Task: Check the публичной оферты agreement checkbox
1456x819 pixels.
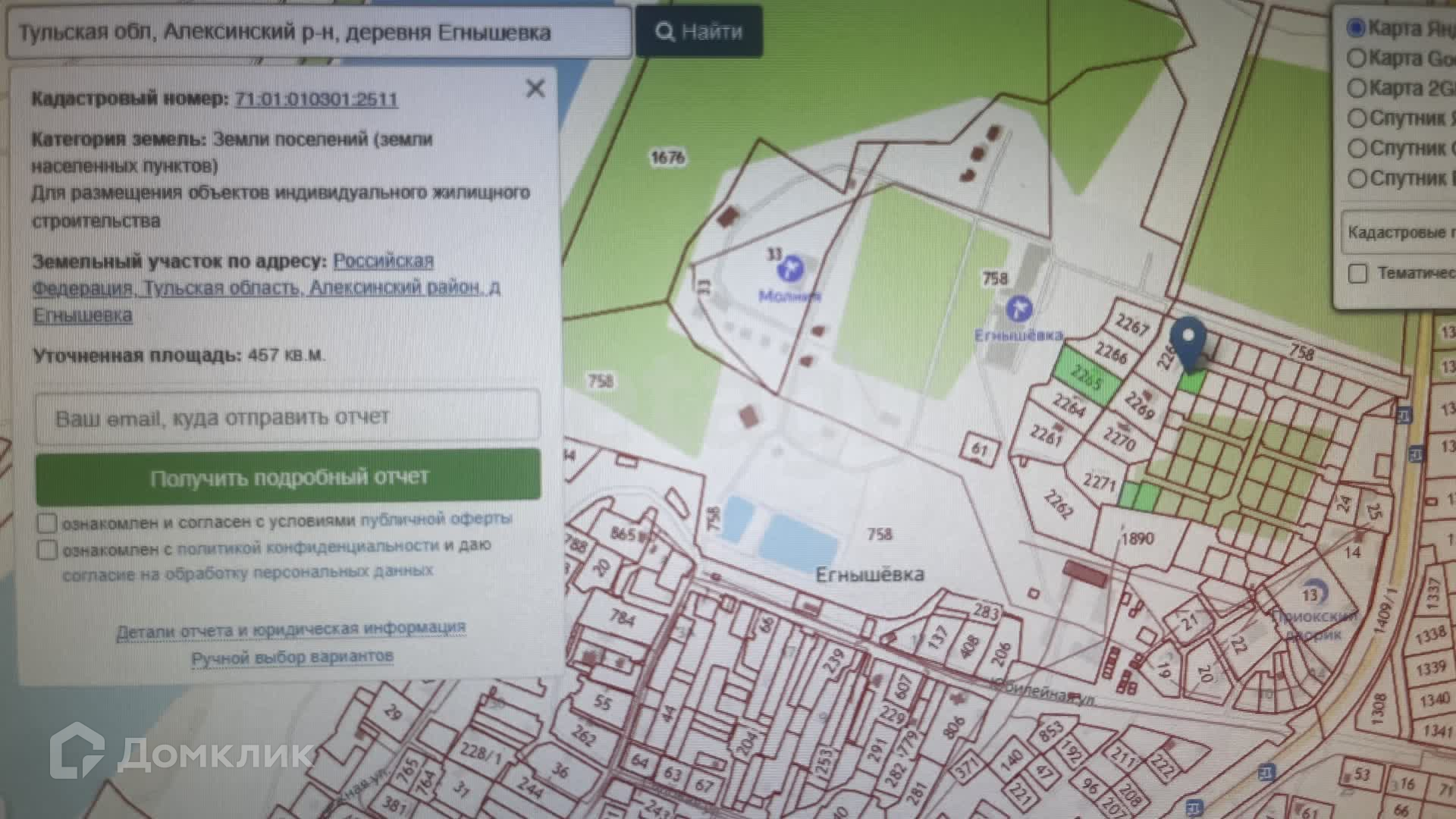Action: tap(47, 523)
